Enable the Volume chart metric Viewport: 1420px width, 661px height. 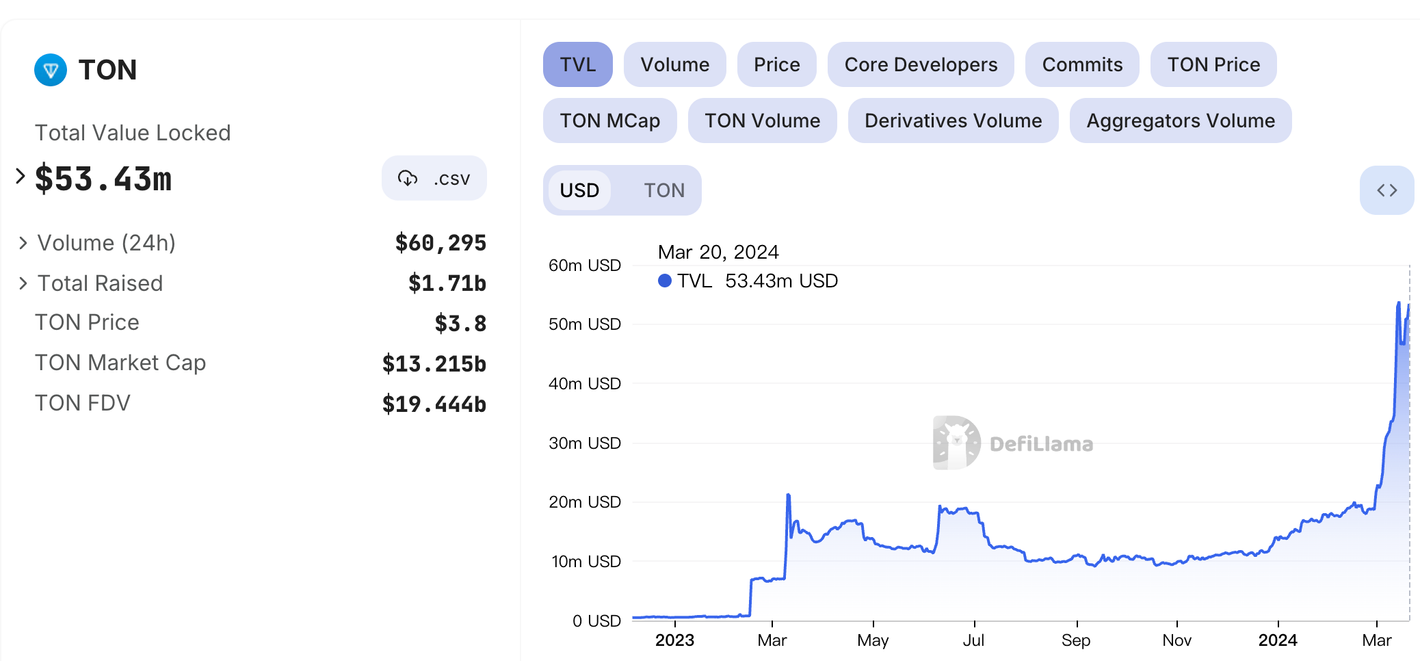(674, 65)
